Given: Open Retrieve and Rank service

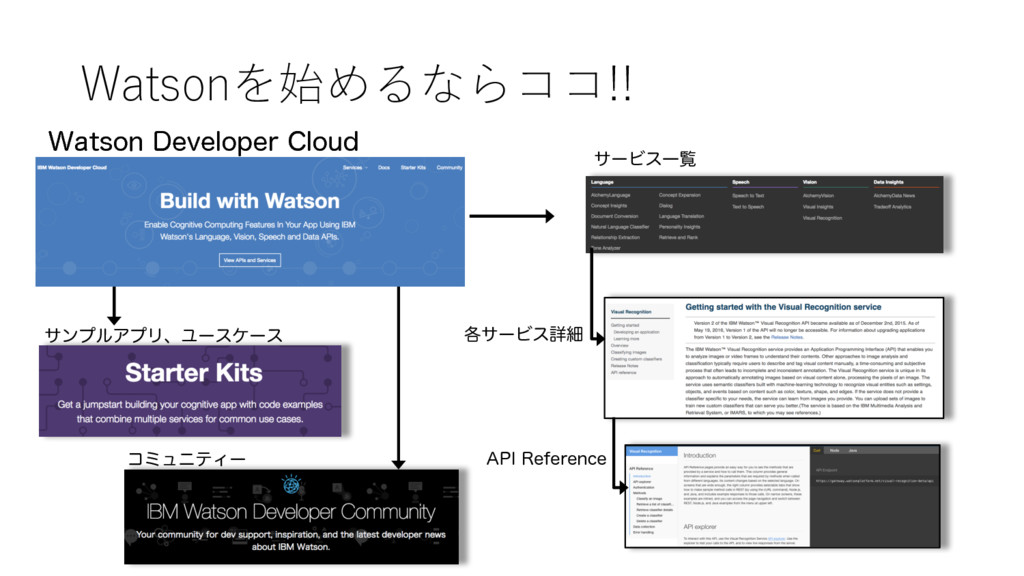Looking at the screenshot, I should tap(678, 237).
